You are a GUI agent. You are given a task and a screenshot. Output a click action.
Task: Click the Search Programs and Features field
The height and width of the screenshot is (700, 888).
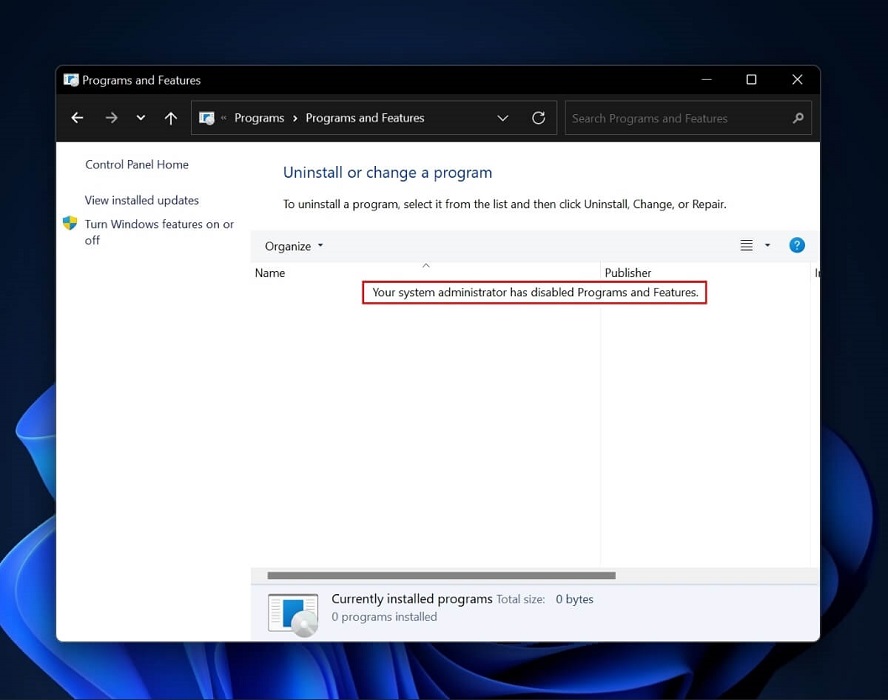pyautogui.click(x=678, y=118)
